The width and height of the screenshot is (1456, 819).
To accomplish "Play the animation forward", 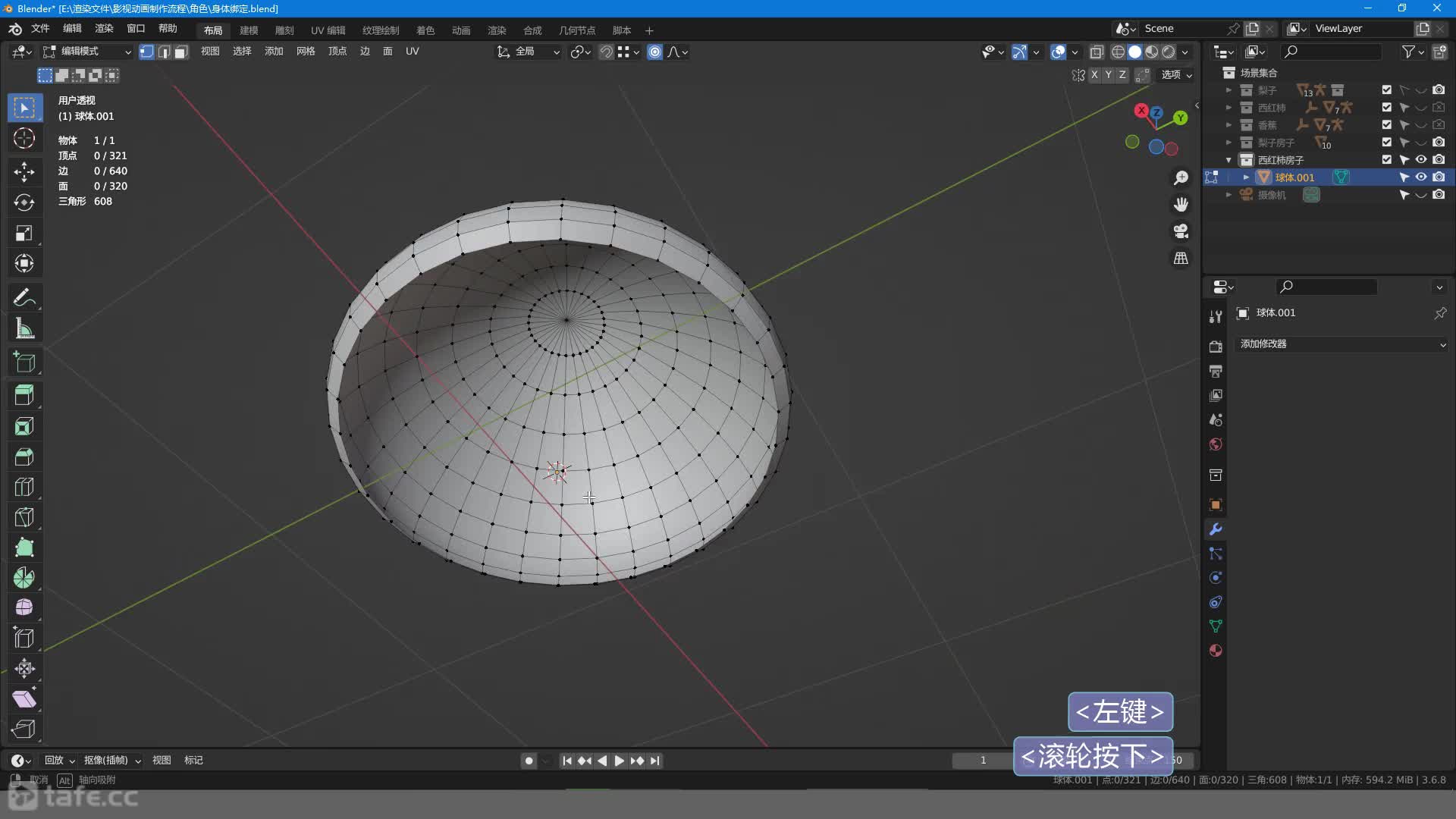I will click(620, 761).
